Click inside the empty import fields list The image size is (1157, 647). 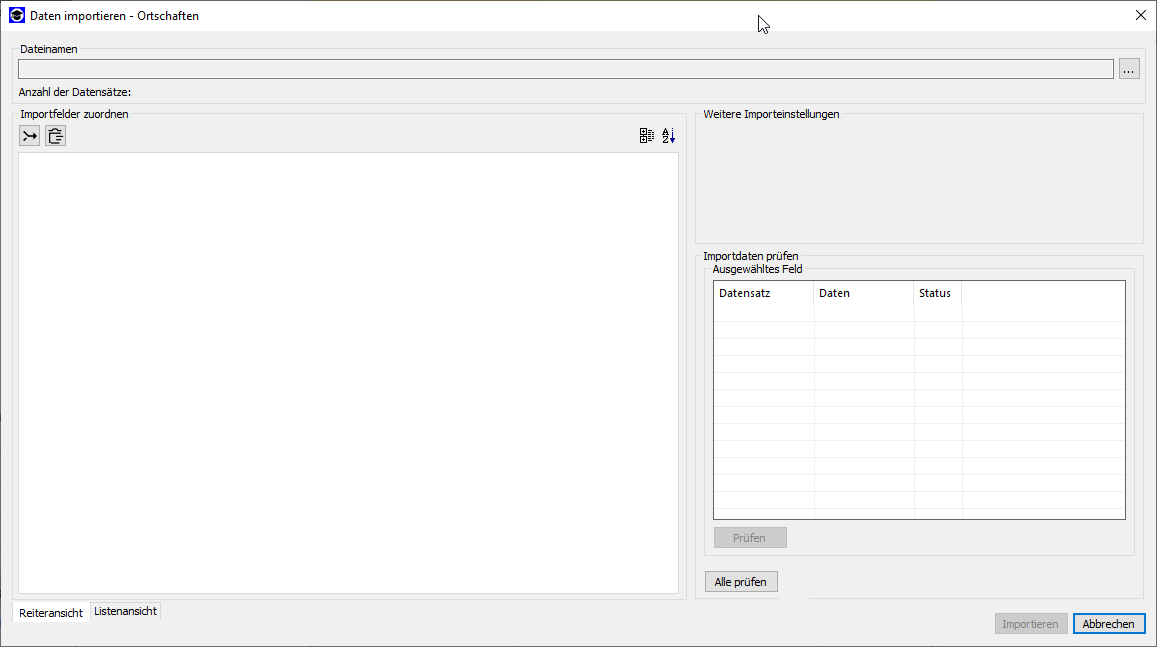(x=348, y=372)
